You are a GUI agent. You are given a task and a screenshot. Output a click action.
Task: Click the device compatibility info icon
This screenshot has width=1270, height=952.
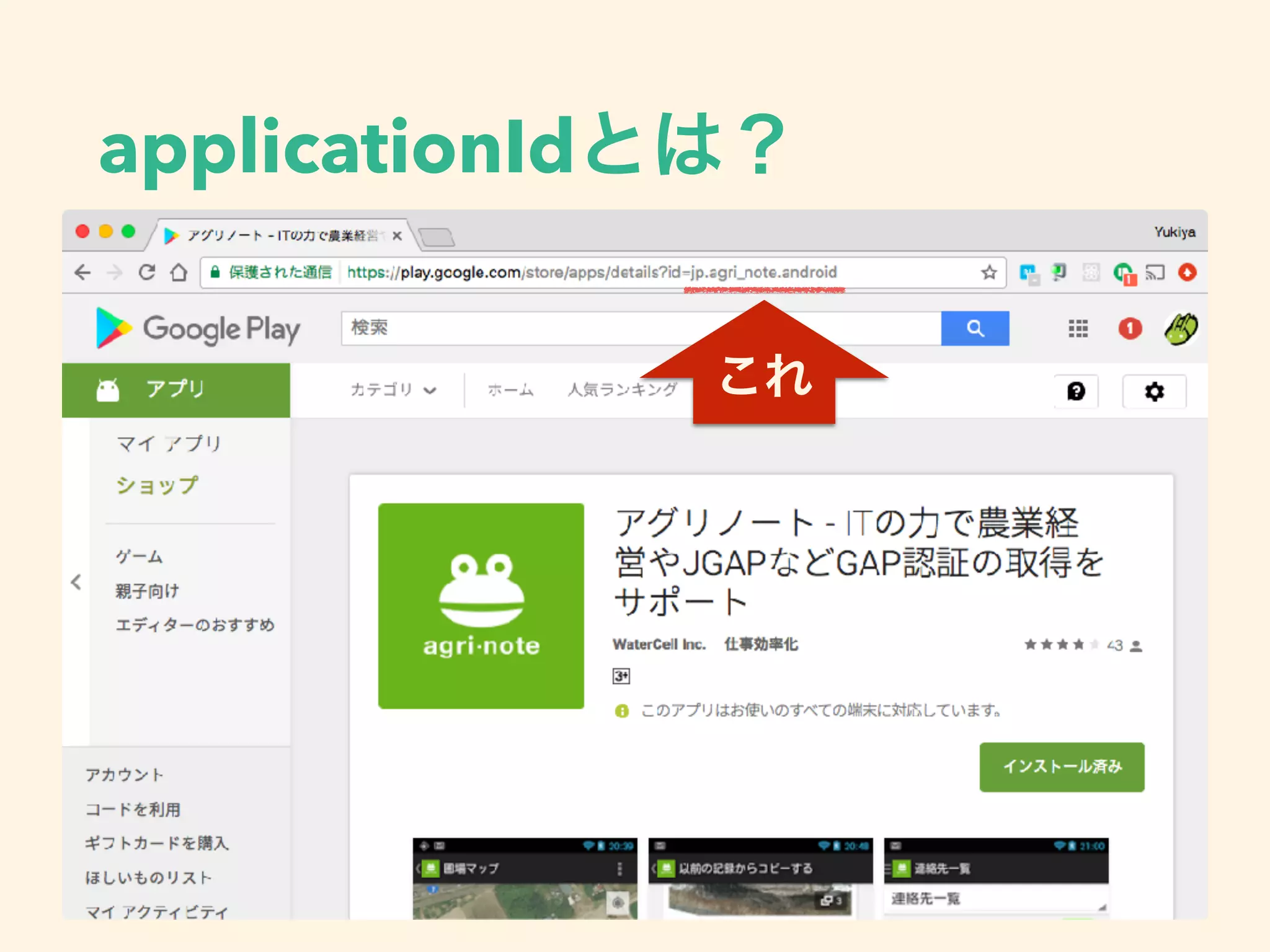[x=621, y=711]
